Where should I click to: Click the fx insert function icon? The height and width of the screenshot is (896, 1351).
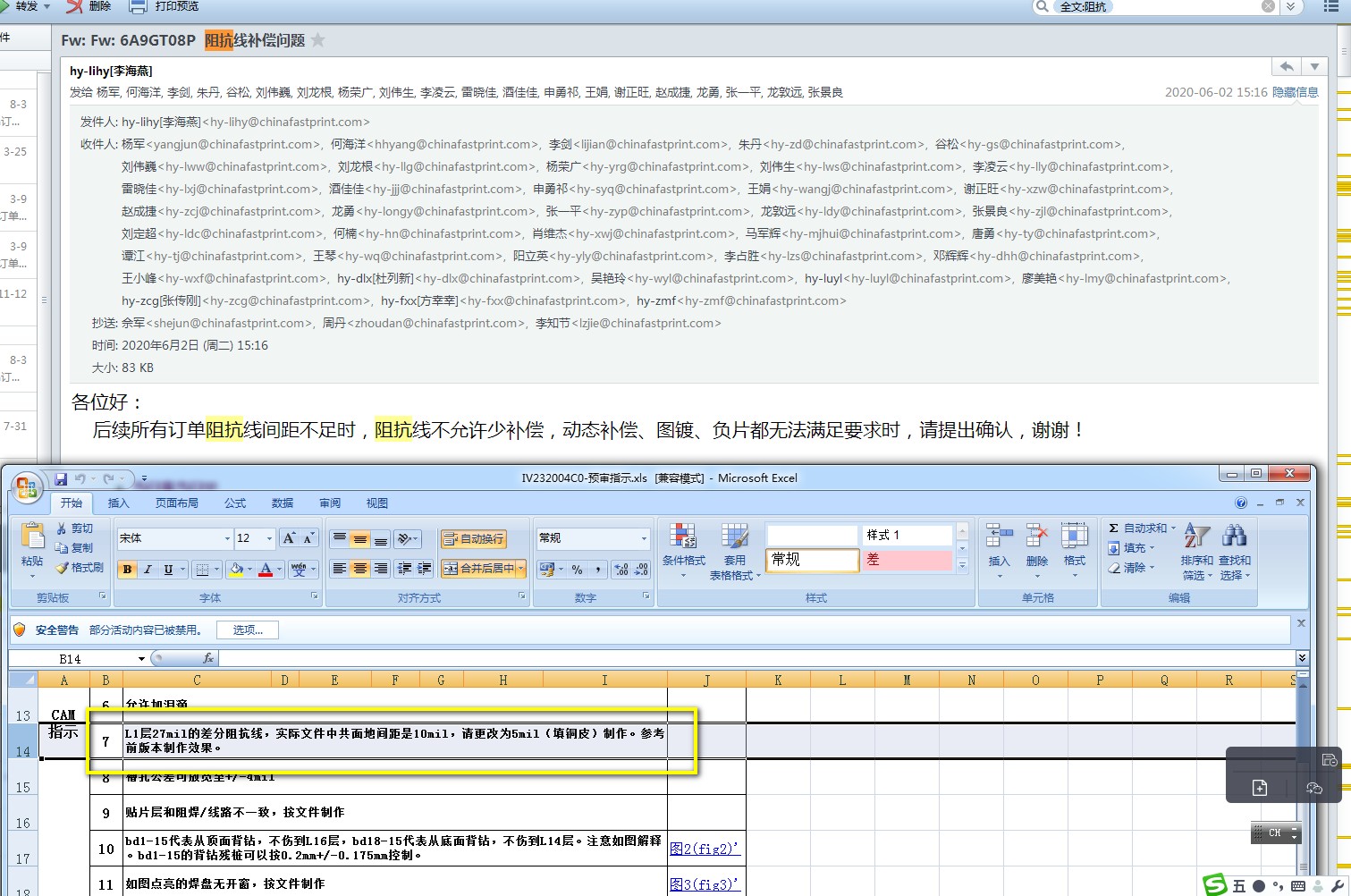208,658
